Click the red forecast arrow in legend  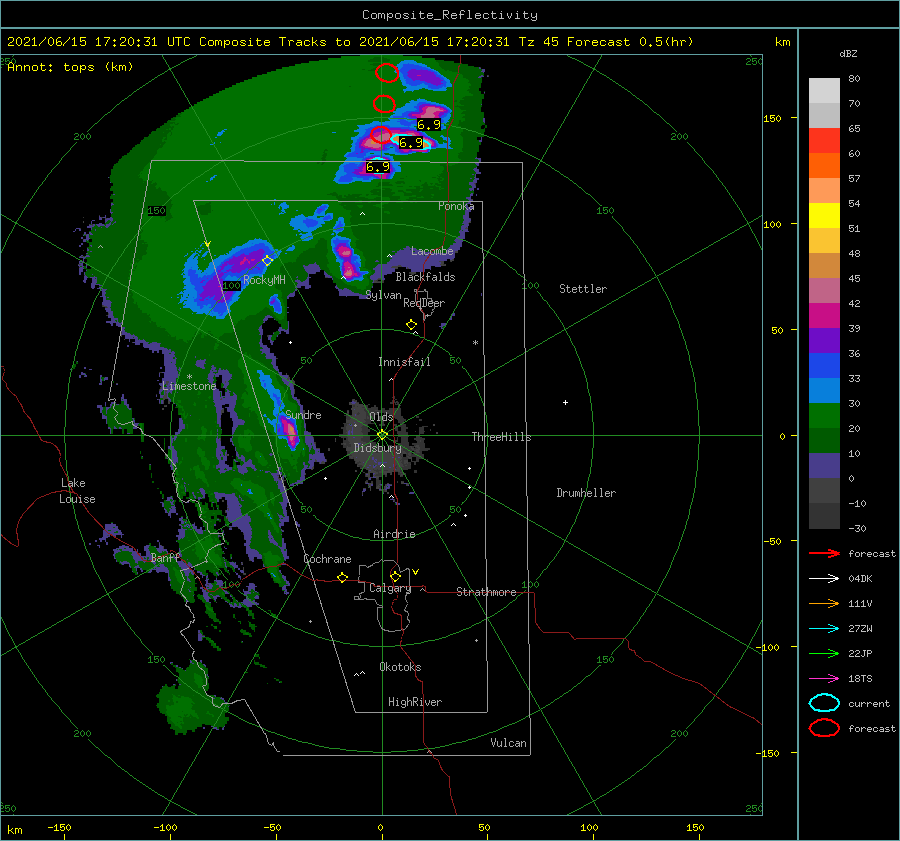point(824,553)
